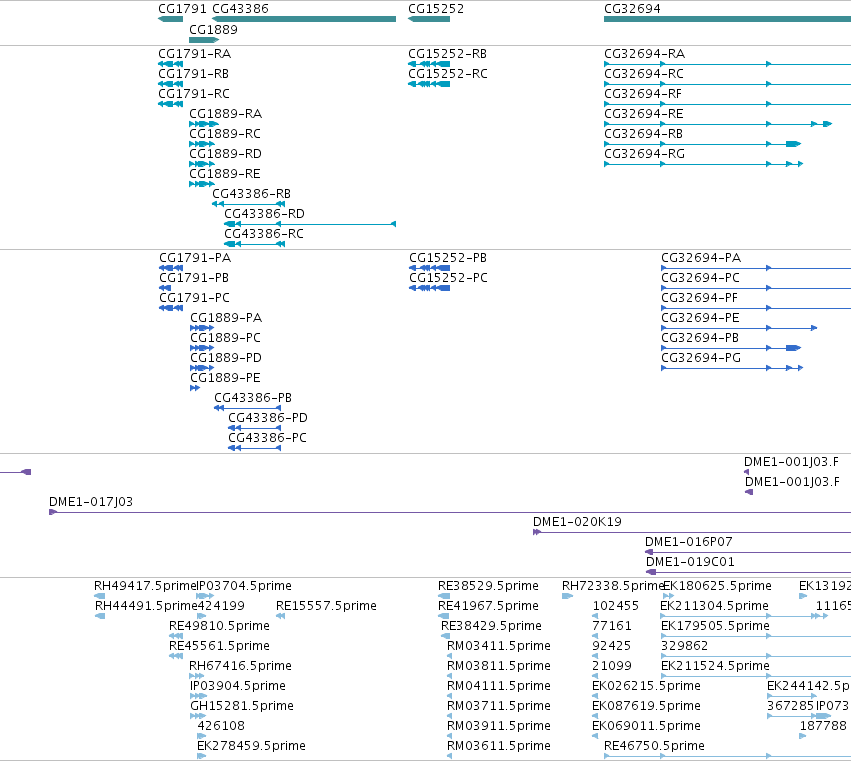The image size is (851, 761).
Task: Select protein CG15252-PB
Action: (448, 258)
